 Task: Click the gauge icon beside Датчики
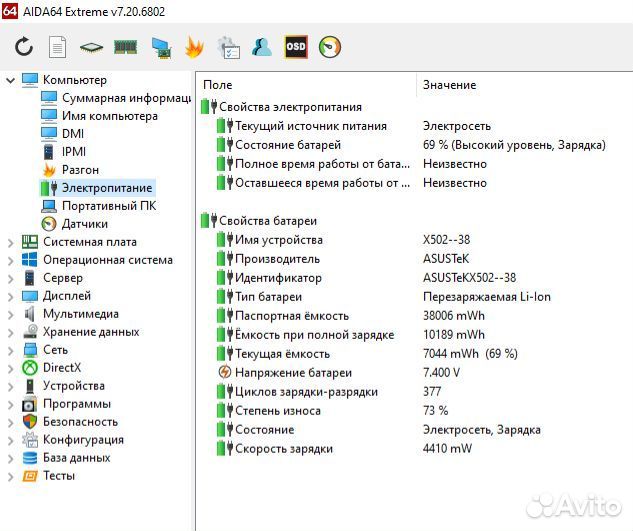49,224
